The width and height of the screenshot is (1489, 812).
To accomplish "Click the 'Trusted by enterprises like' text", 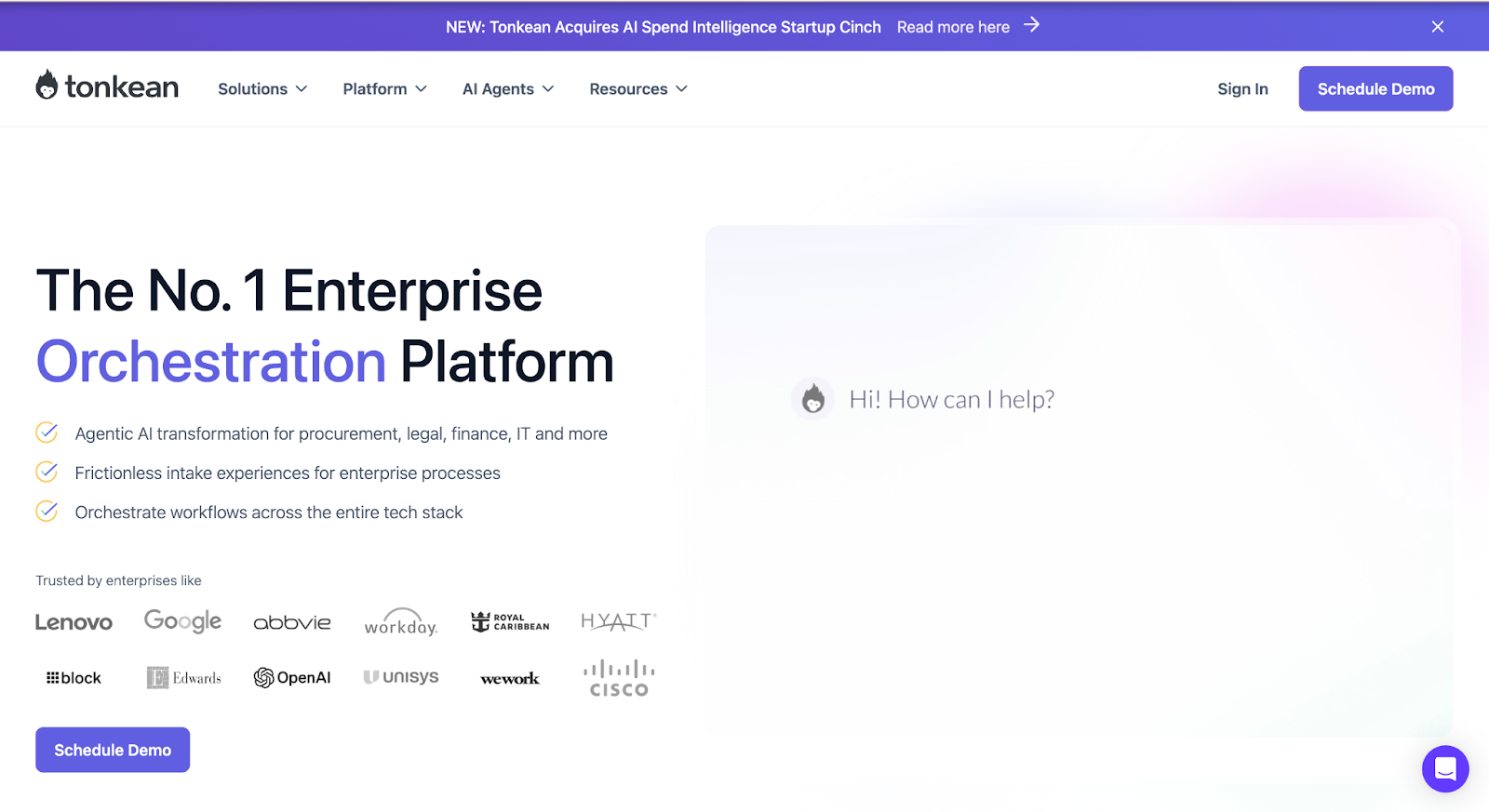I will tap(118, 580).
